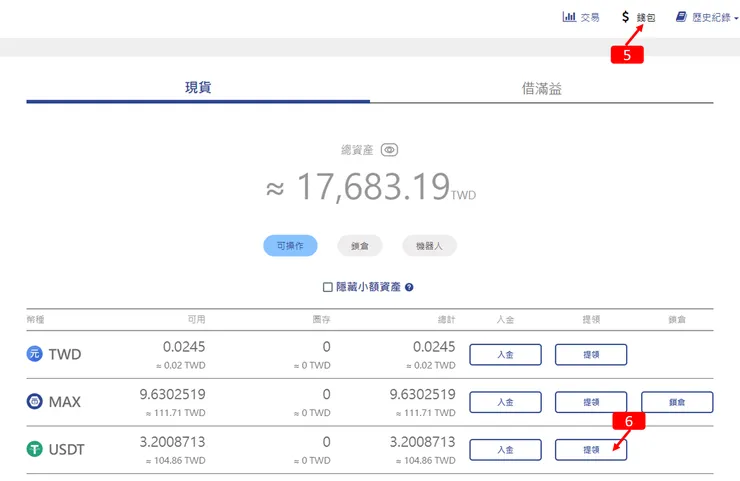The height and width of the screenshot is (481, 740).
Task: Click the help question mark next to 隱藏小額資產
Action: coord(409,287)
